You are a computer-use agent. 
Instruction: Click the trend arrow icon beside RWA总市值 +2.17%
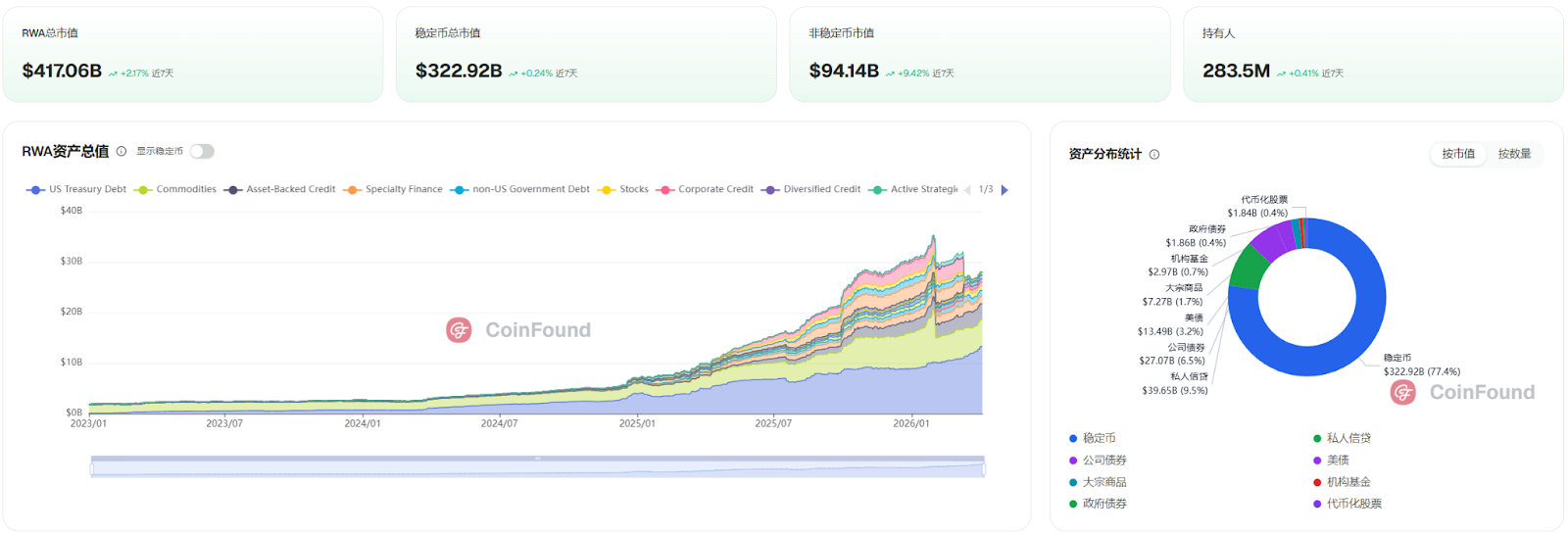coord(113,73)
